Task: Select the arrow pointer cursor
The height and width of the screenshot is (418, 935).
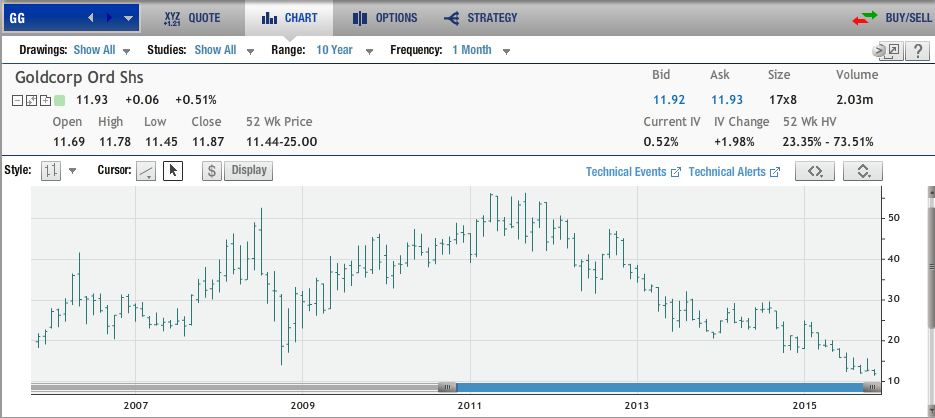Action: (173, 171)
